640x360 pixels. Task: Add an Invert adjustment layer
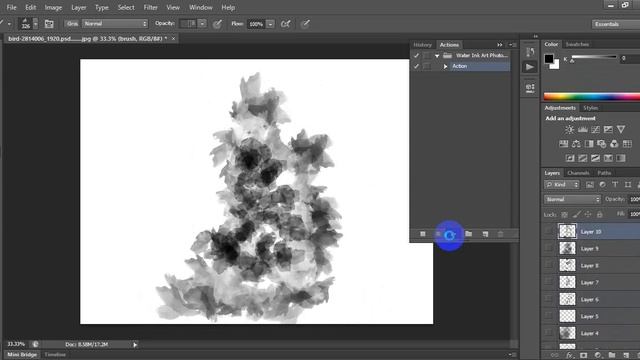tap(570, 158)
